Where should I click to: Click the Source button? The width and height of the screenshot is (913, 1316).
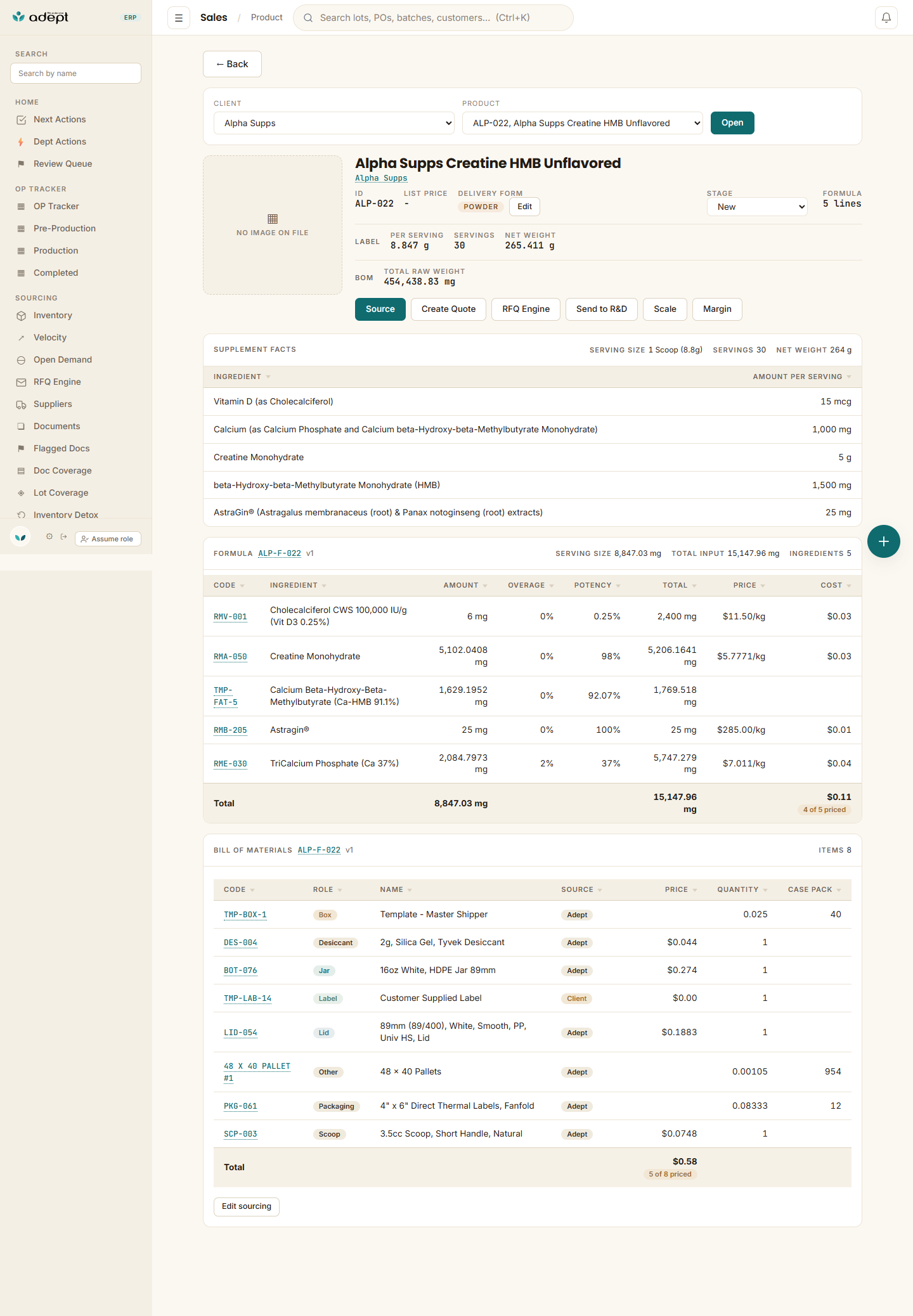tap(380, 309)
